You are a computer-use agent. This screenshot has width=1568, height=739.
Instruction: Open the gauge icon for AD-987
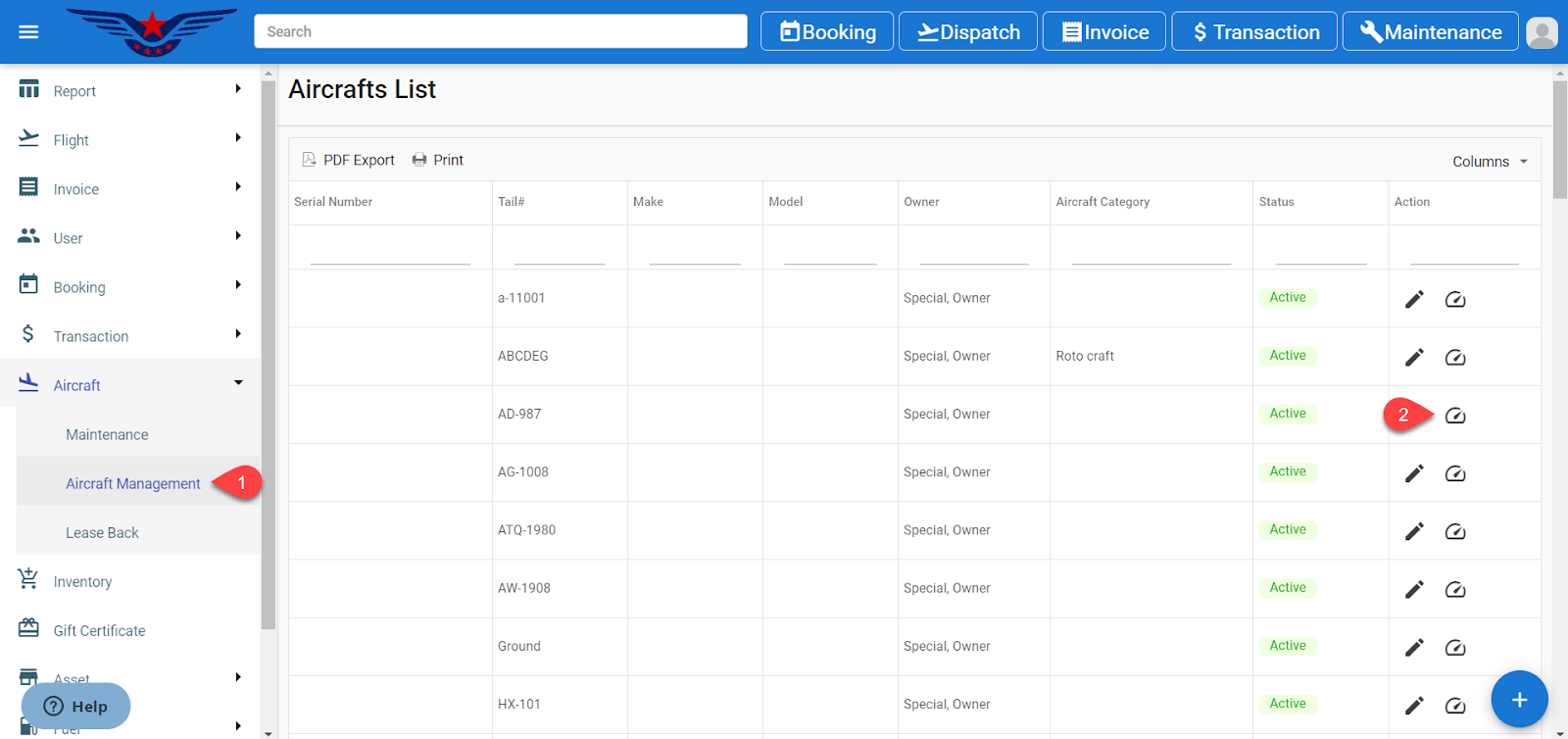pos(1455,416)
